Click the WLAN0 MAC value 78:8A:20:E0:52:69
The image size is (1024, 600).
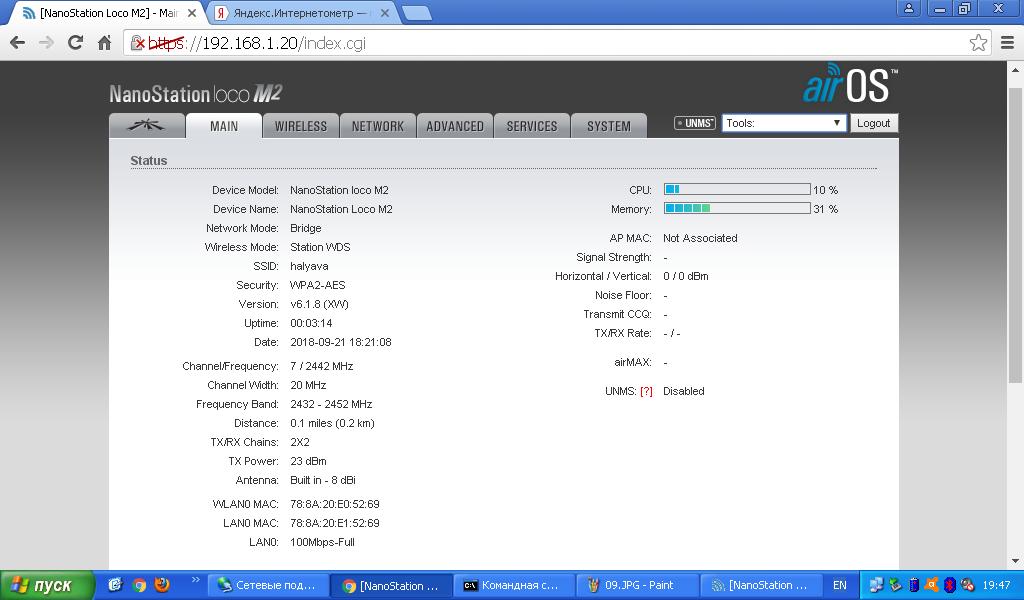(x=334, y=504)
